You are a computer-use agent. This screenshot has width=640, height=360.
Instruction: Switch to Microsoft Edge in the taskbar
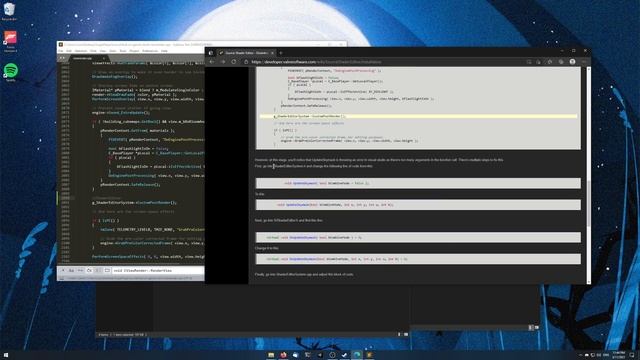(x=357, y=355)
